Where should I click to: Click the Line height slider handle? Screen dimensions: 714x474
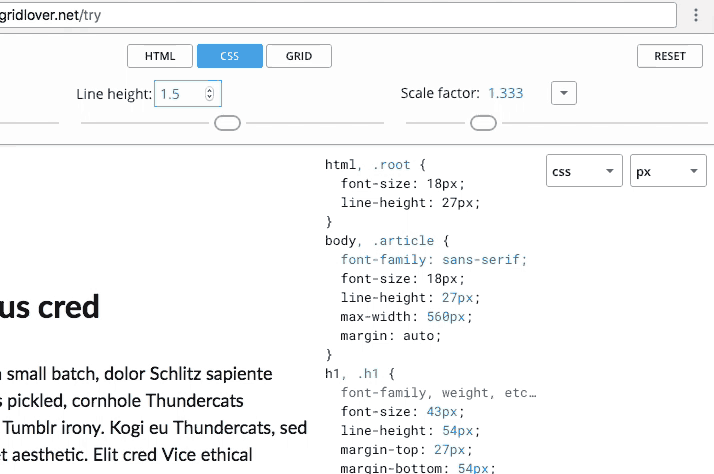tap(227, 123)
